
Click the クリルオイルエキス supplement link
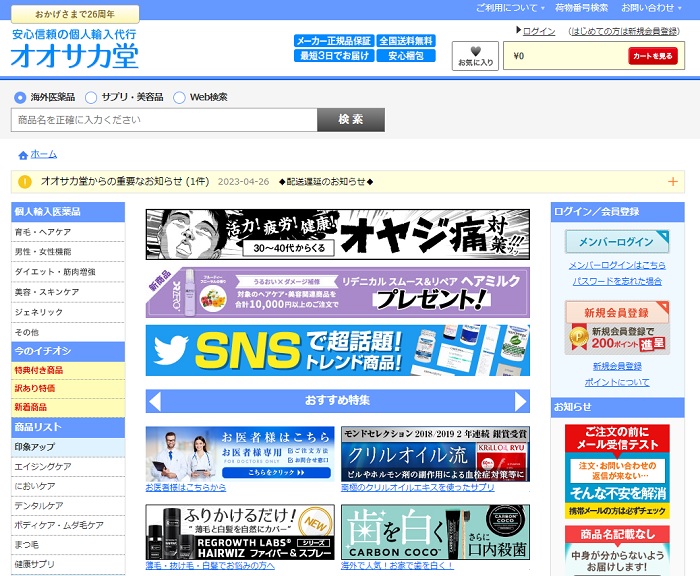[x=417, y=488]
